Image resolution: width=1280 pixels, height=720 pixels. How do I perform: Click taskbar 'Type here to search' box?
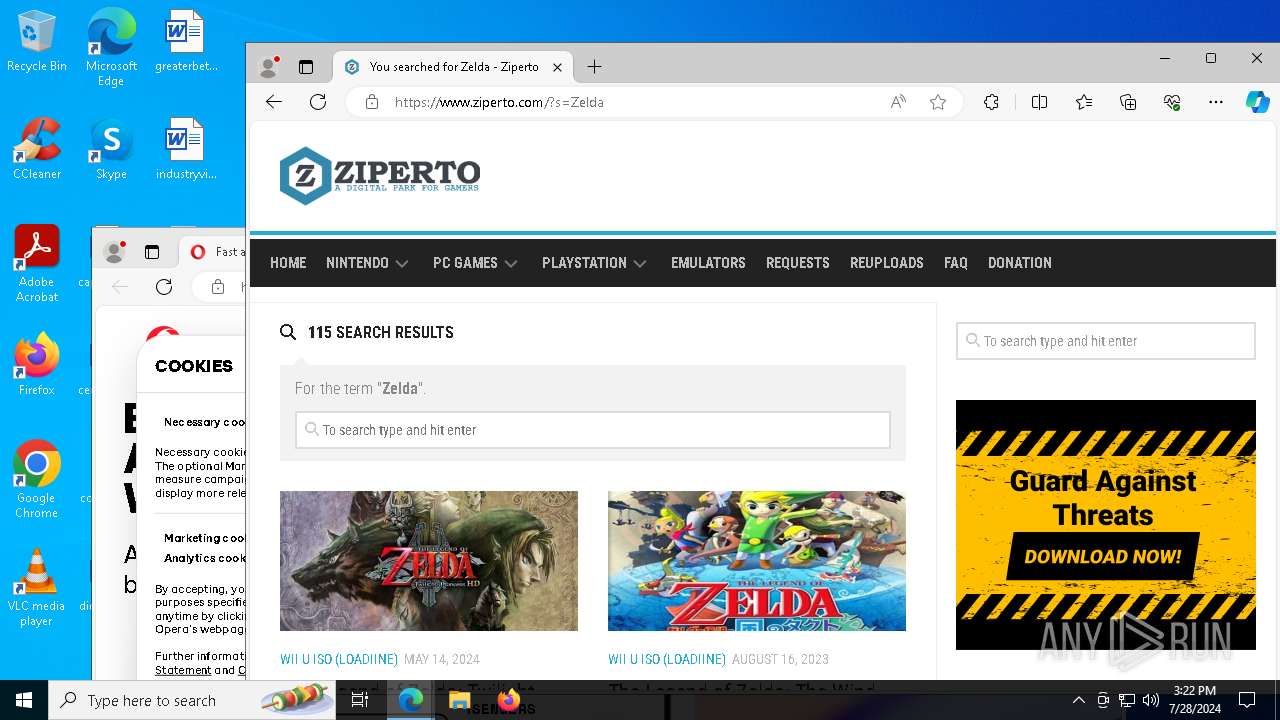coord(192,701)
